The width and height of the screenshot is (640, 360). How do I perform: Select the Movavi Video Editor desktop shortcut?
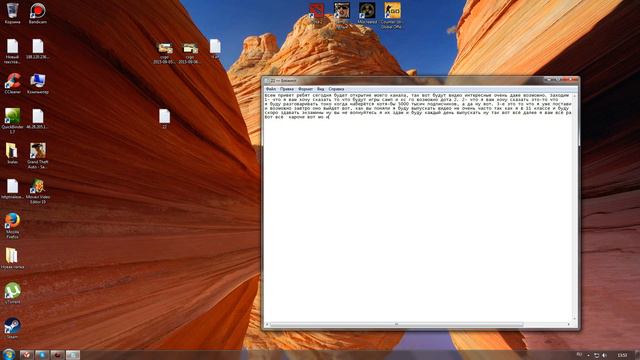pyautogui.click(x=38, y=191)
